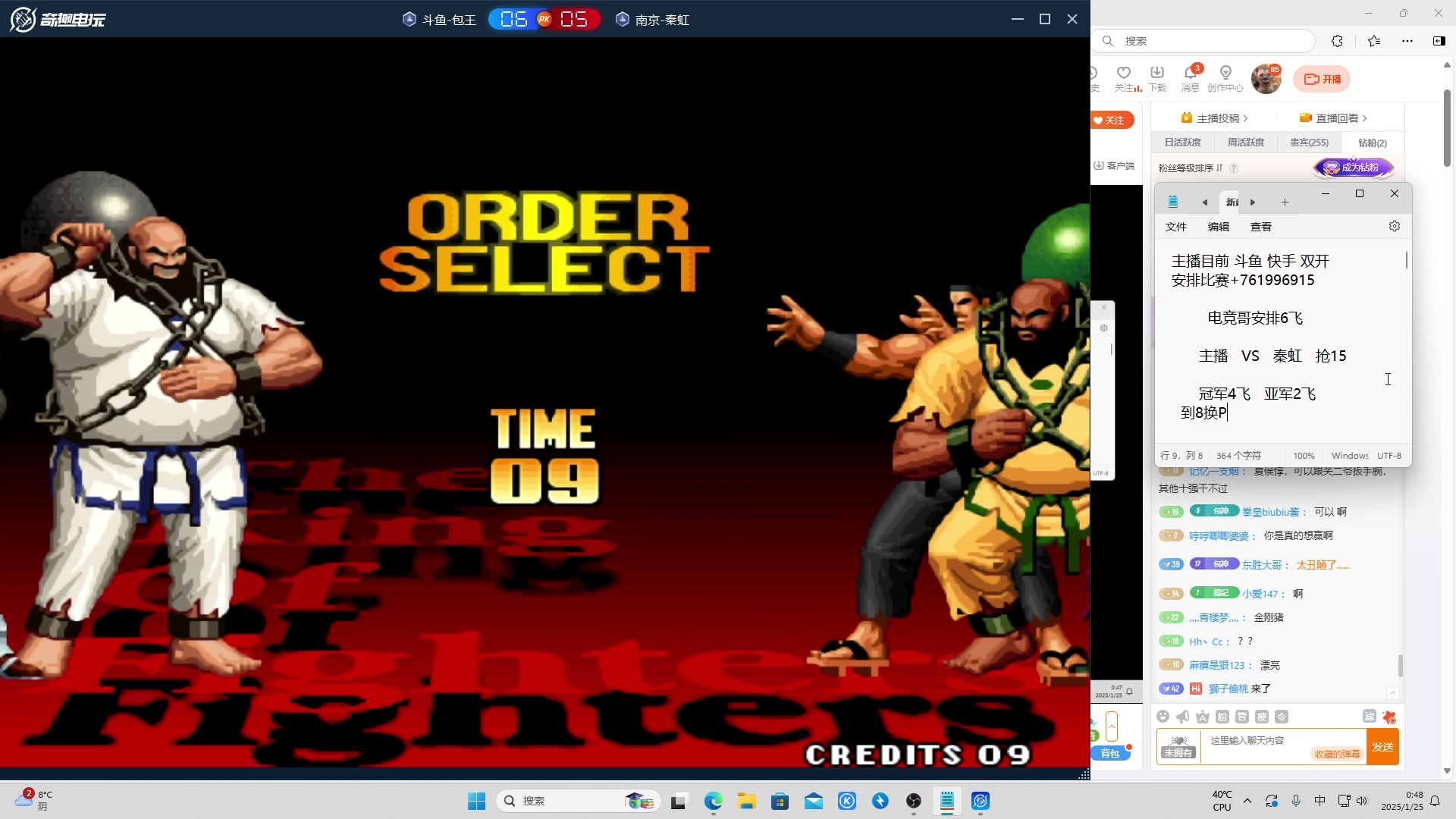
Task: Open Notepad 编辑 menu
Action: click(x=1219, y=227)
